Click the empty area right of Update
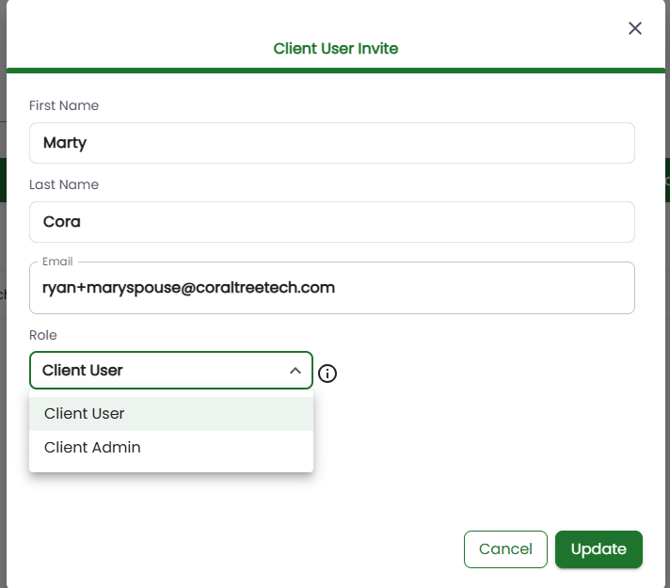The image size is (670, 588). coord(654,549)
